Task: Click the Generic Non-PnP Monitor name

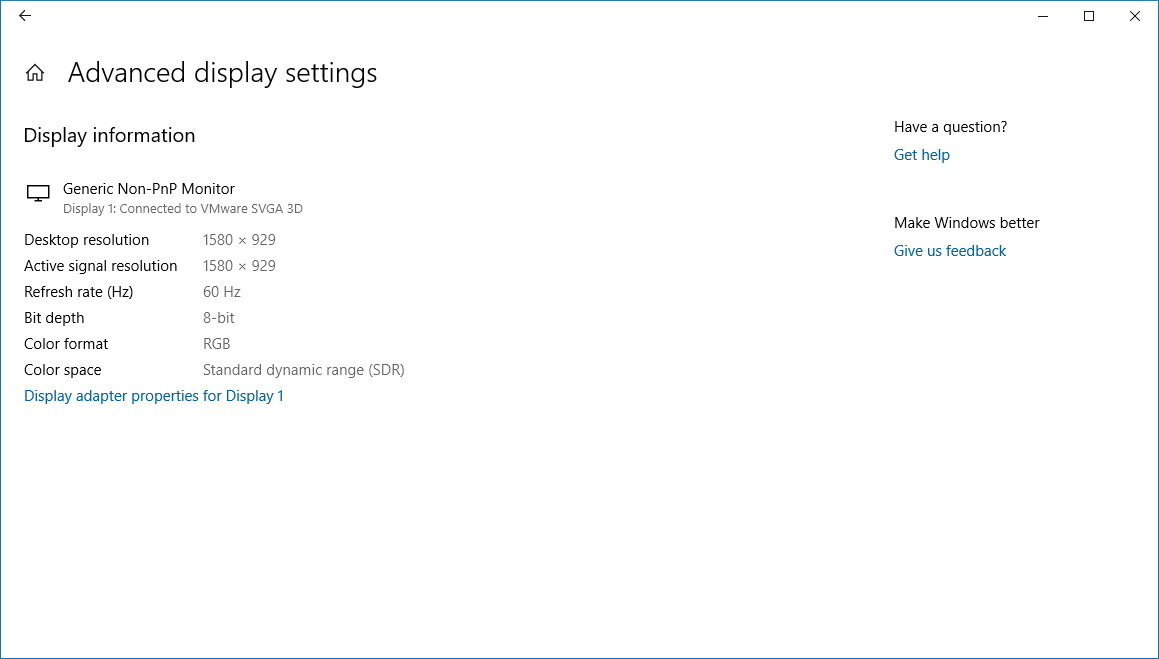Action: (x=149, y=189)
